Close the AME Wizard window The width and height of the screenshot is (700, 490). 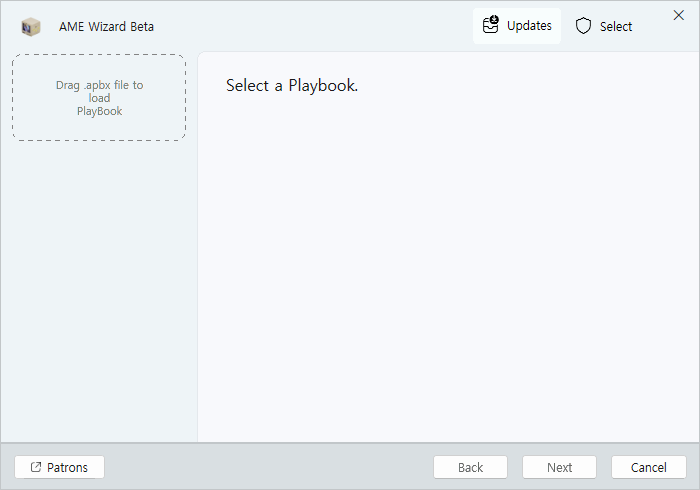[x=679, y=15]
